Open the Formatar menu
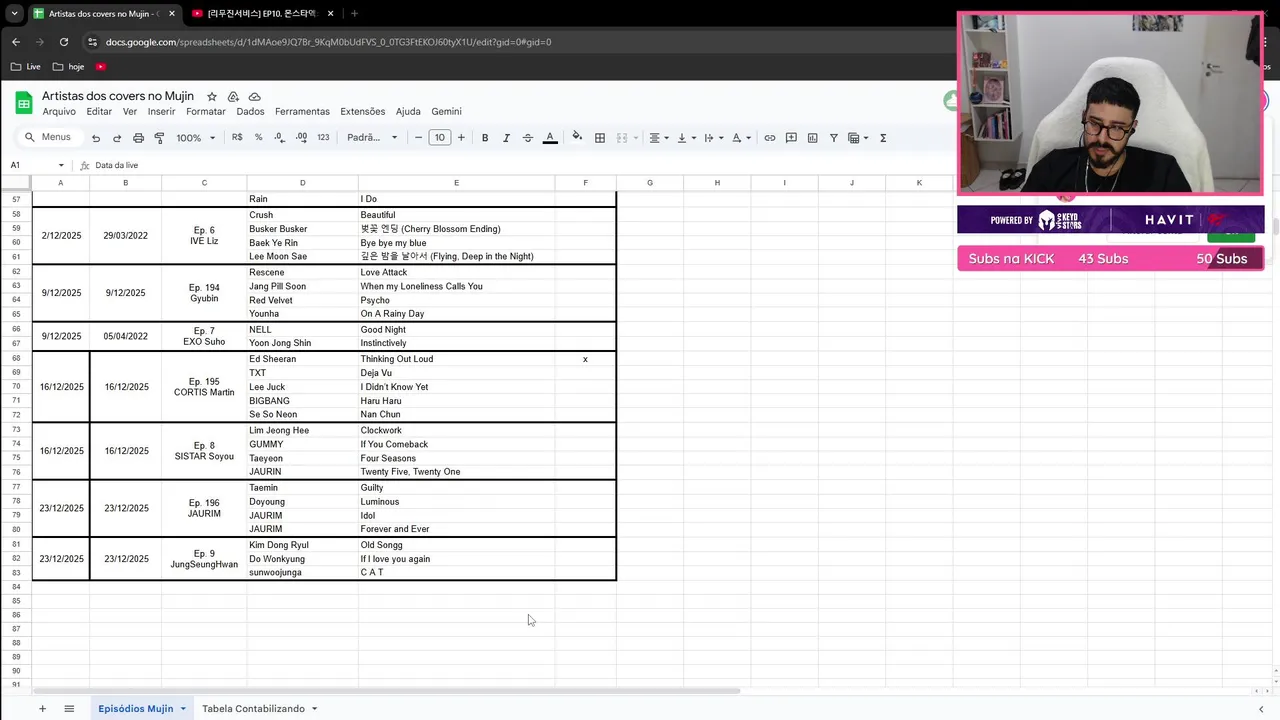Image resolution: width=1280 pixels, height=720 pixels. click(x=206, y=111)
